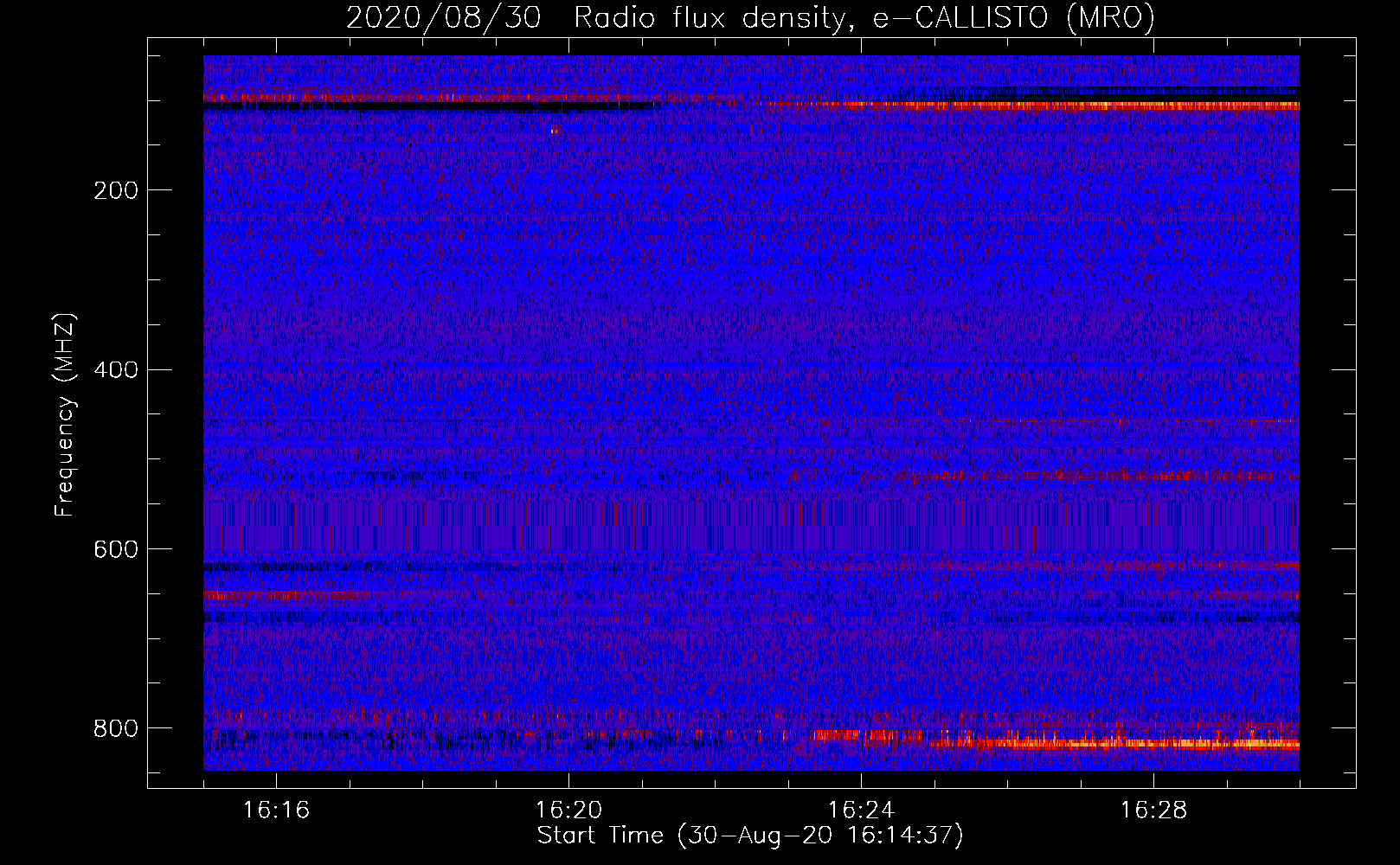1400x865 pixels.
Task: Click the 'Start Time (30-Aug-20 16:14:37)' label
Action: tap(750, 836)
